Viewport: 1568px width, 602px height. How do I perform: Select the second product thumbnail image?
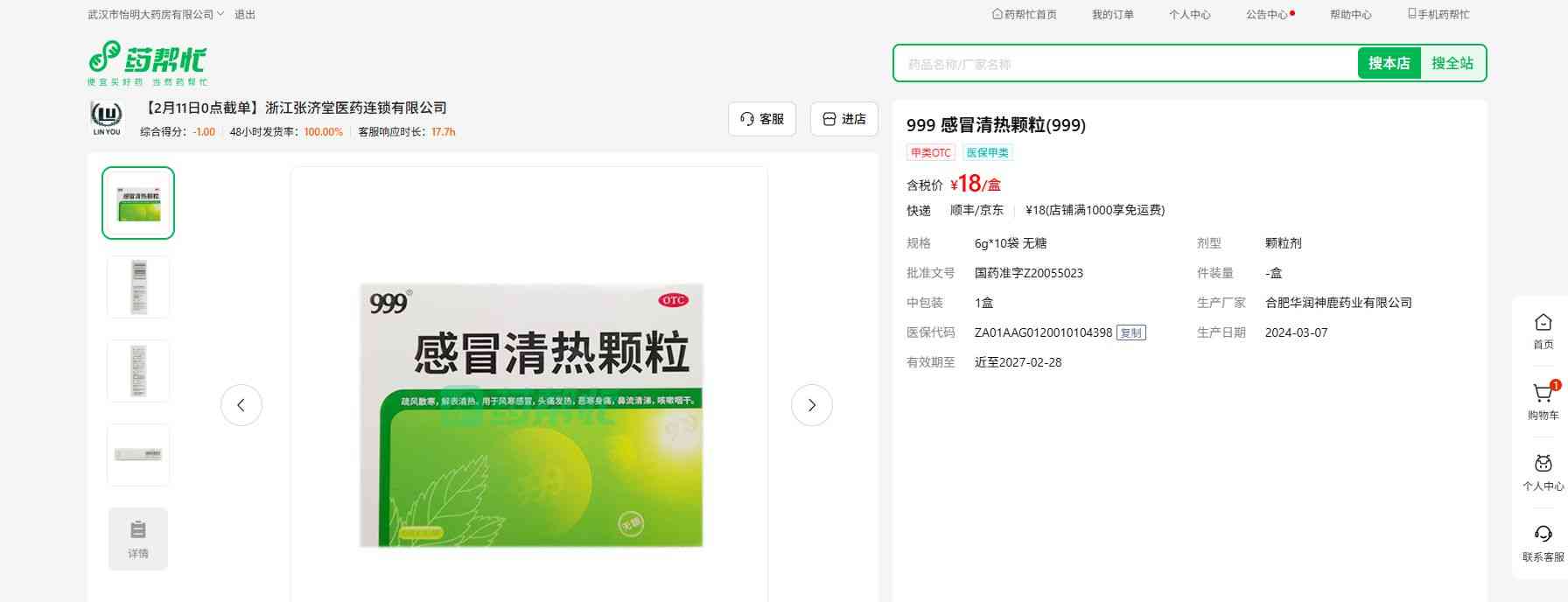[x=138, y=287]
